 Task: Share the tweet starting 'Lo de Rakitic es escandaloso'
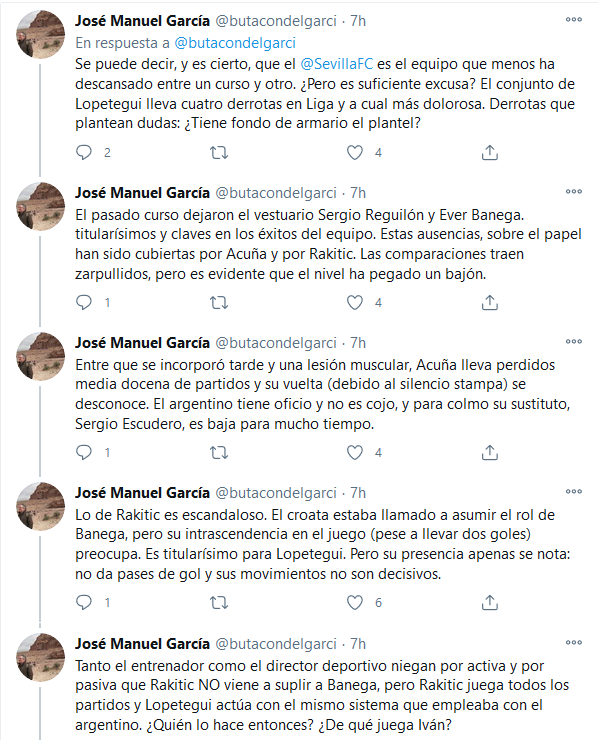click(x=490, y=603)
